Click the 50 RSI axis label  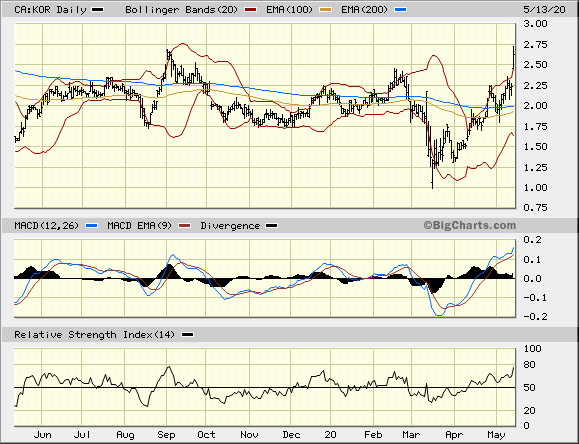530,387
